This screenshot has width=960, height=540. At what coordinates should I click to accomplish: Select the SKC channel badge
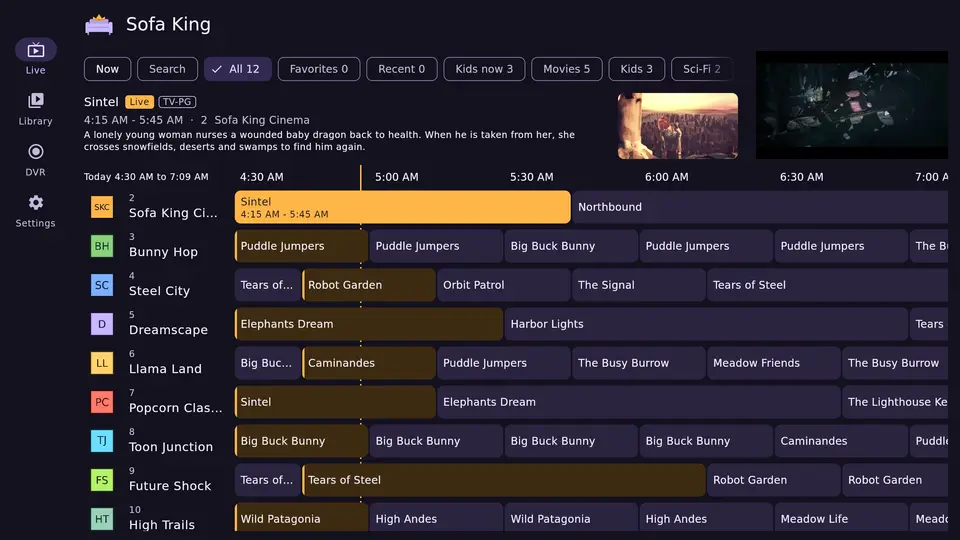(102, 207)
